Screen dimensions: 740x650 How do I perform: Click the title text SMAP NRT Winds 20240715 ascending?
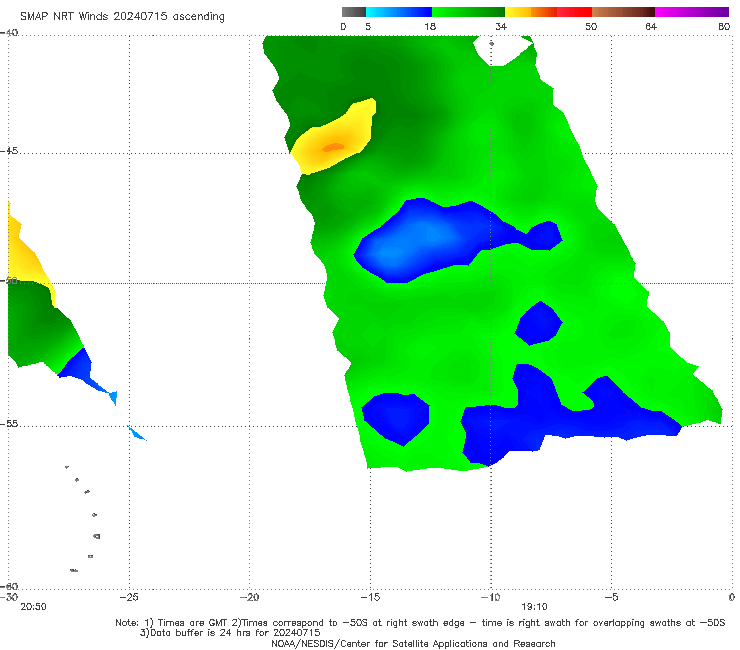[x=122, y=16]
